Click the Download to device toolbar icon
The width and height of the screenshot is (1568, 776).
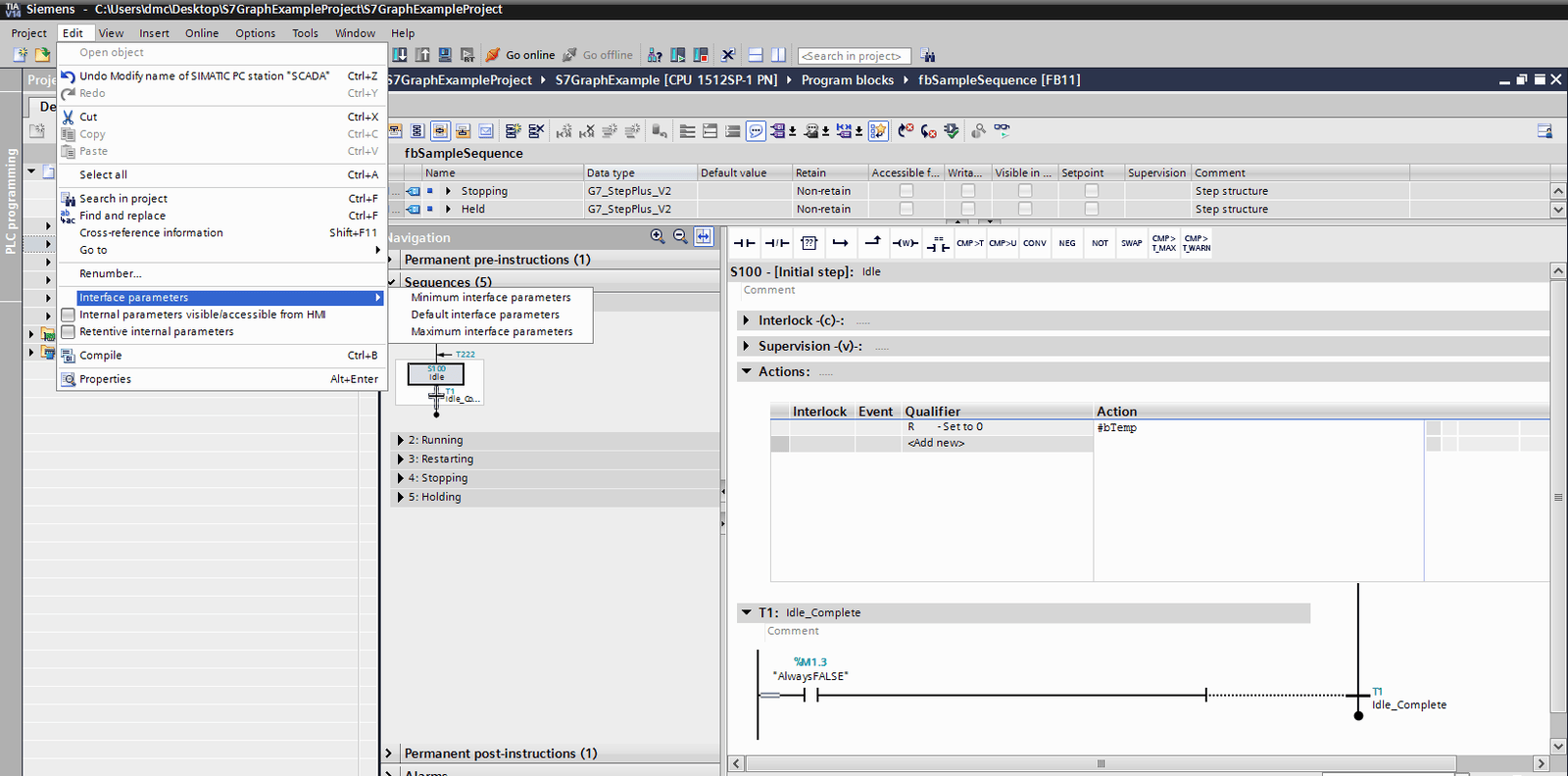point(400,55)
